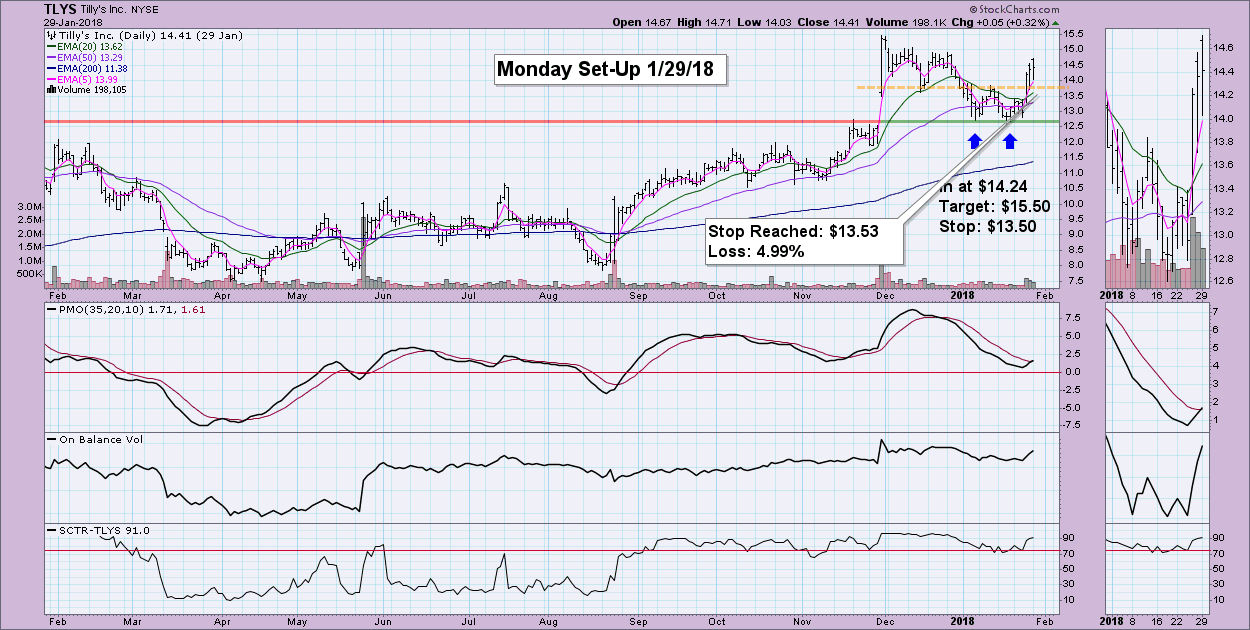The width and height of the screenshot is (1250, 630).
Task: Click the Sep label on the time axis
Action: [x=636, y=297]
